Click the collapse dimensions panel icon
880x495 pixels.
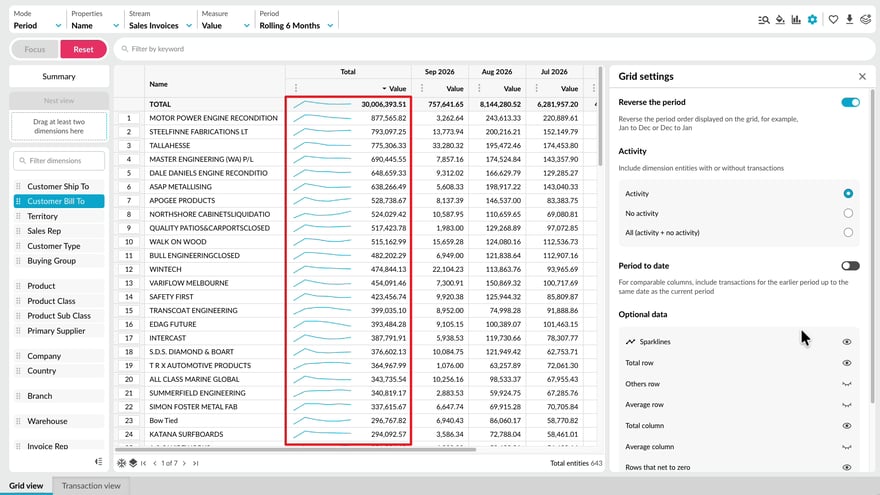(x=99, y=461)
